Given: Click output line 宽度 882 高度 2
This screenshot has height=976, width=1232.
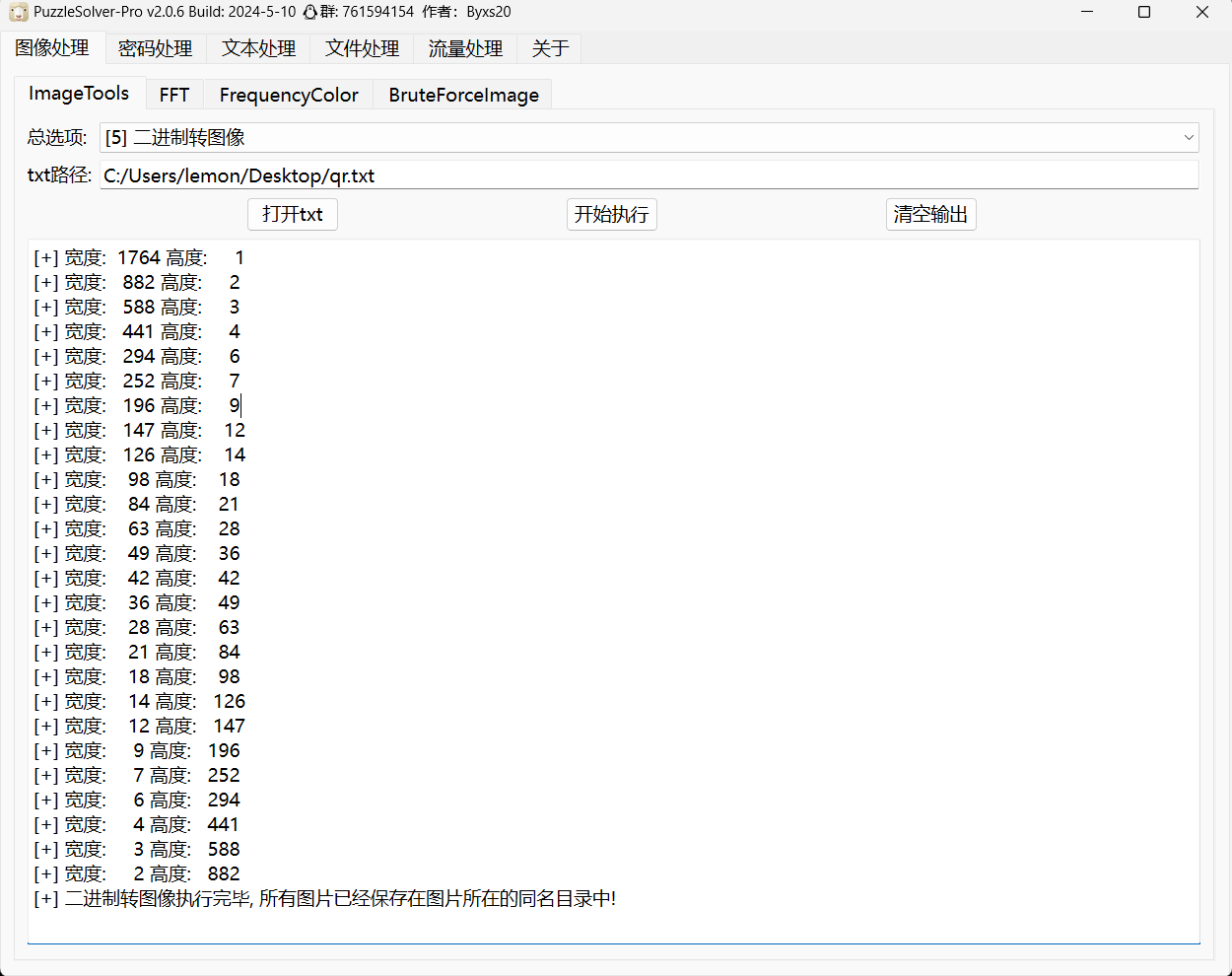Looking at the screenshot, I should pos(137,283).
